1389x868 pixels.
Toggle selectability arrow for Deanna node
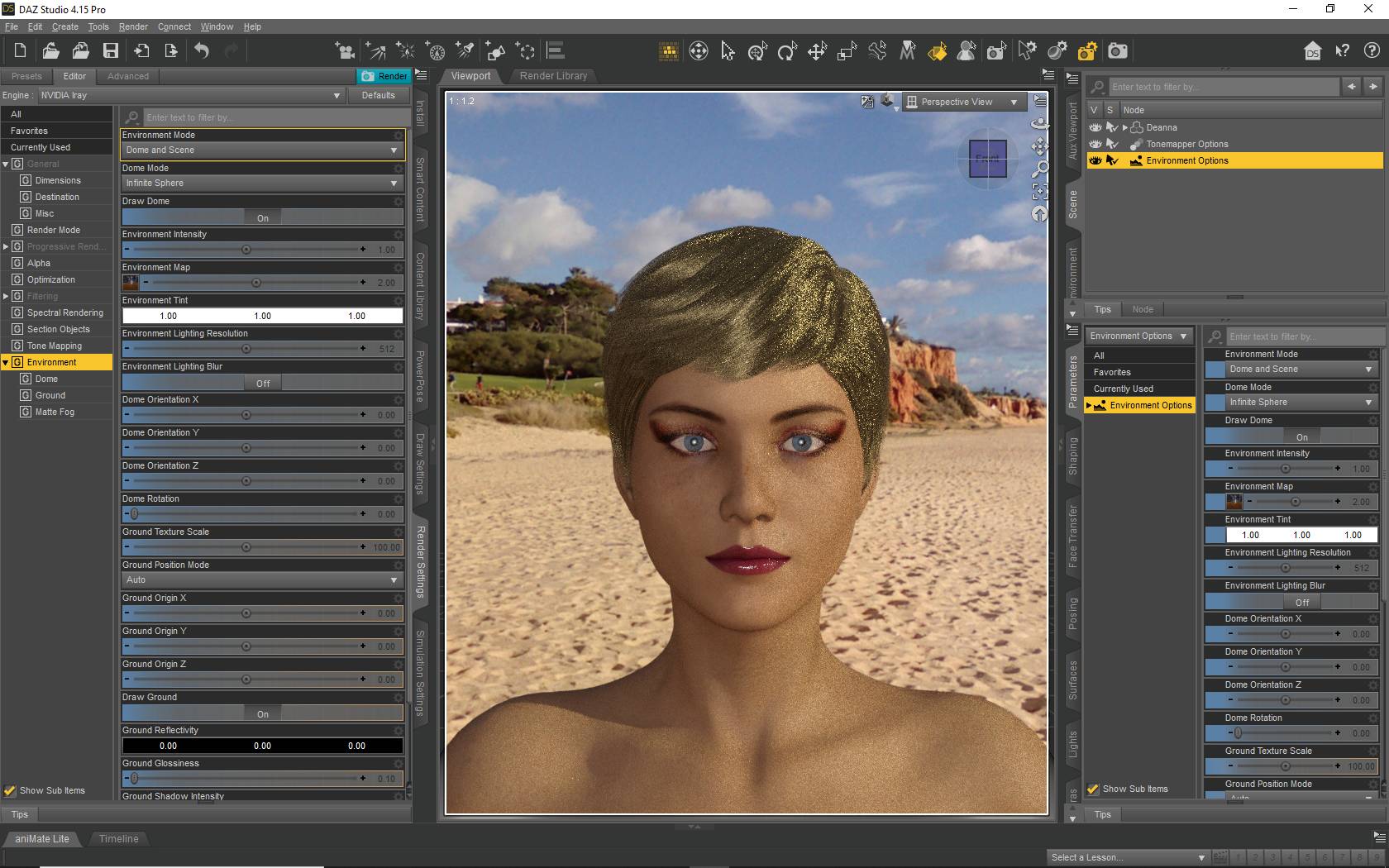coord(1112,127)
